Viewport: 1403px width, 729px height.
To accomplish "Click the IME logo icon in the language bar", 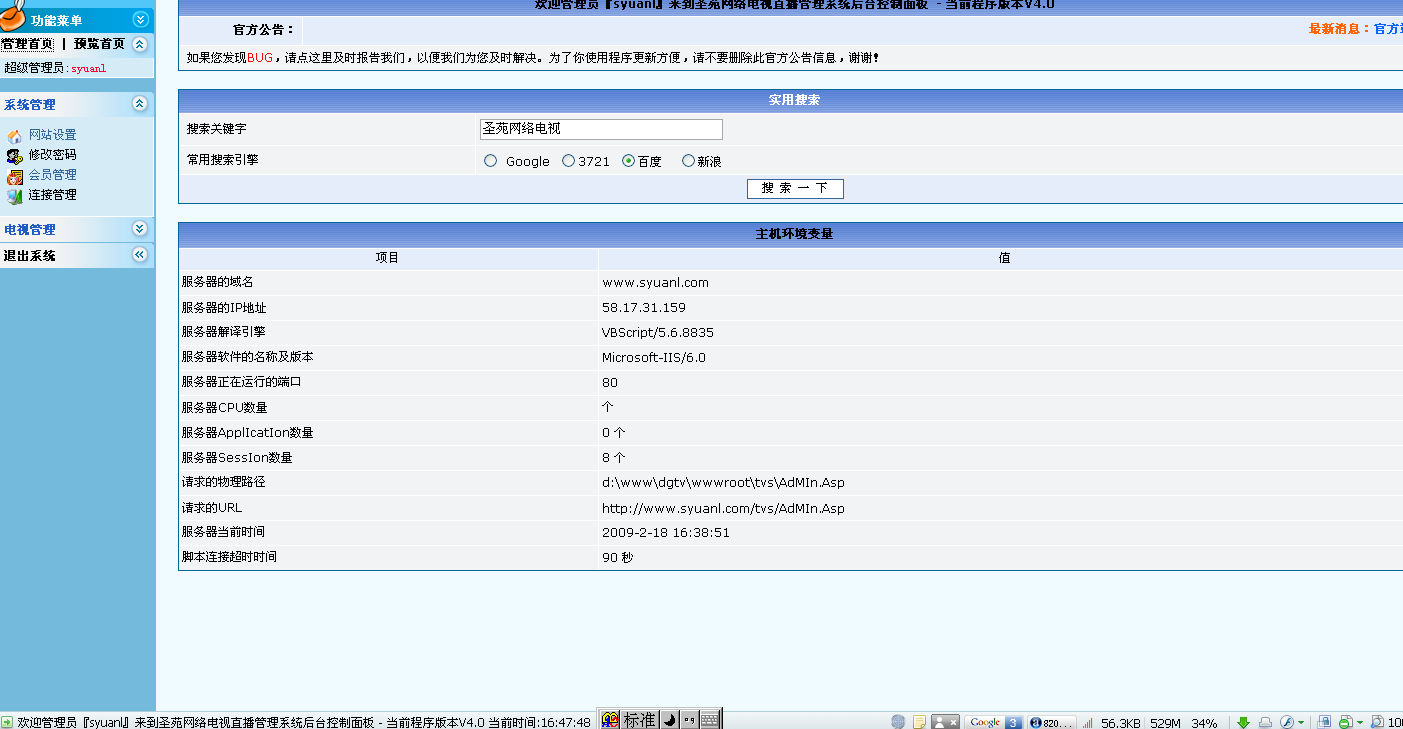I will (x=609, y=720).
